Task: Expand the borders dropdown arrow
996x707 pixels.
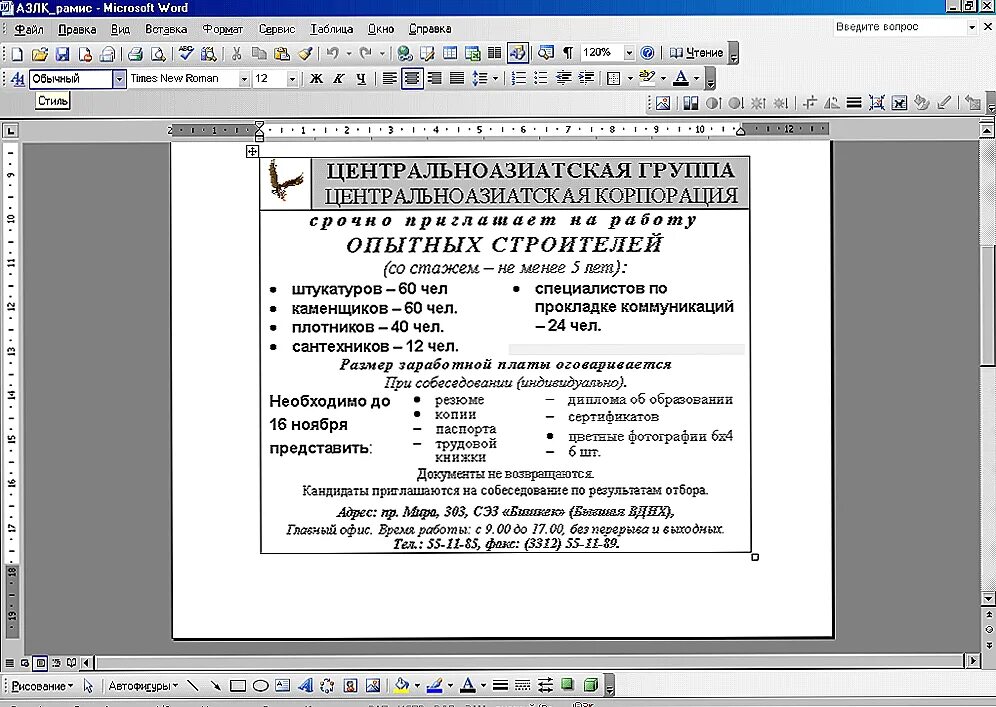Action: (629, 79)
